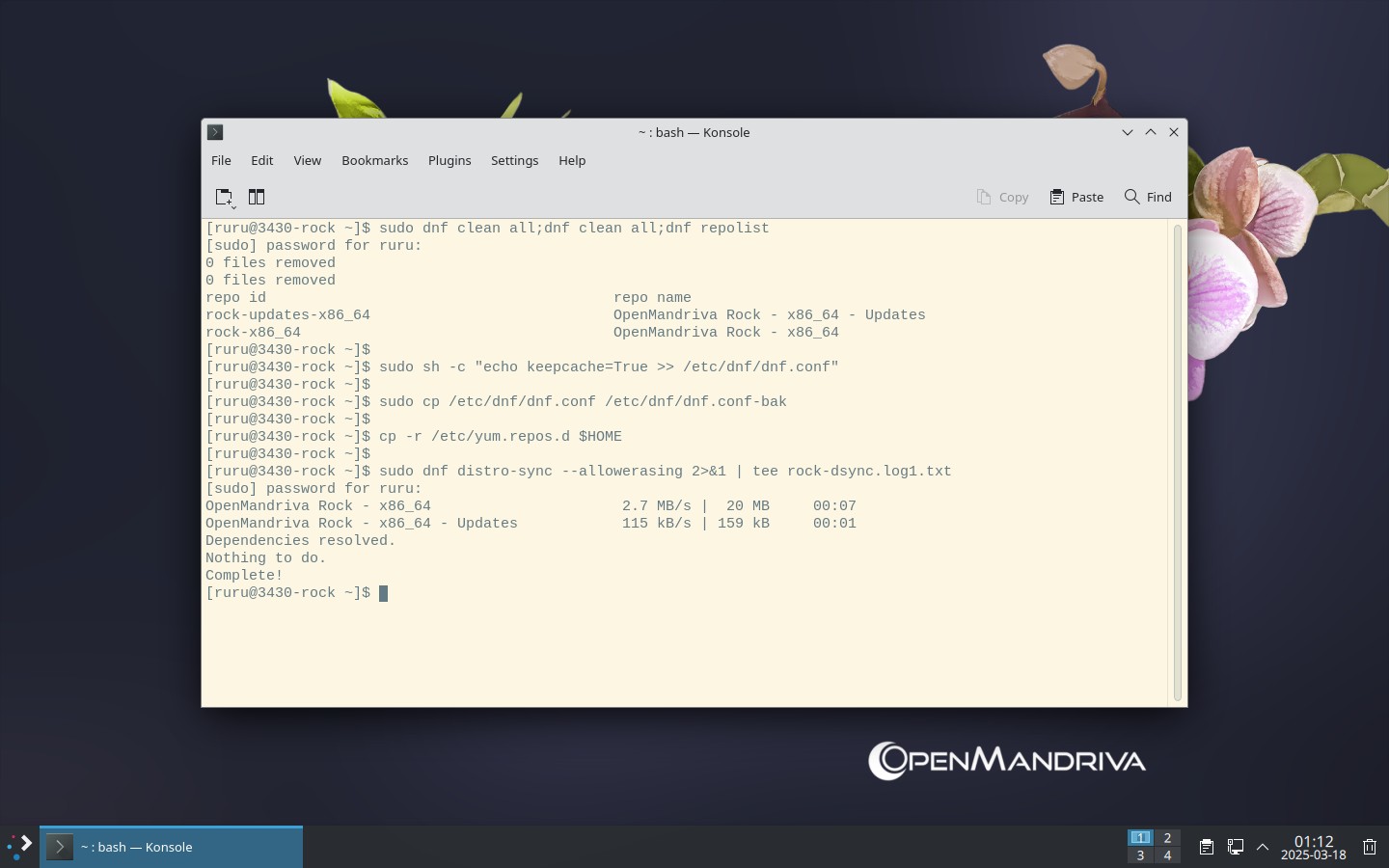This screenshot has width=1389, height=868.
Task: Open the trash icon in the panel
Action: [x=1370, y=847]
